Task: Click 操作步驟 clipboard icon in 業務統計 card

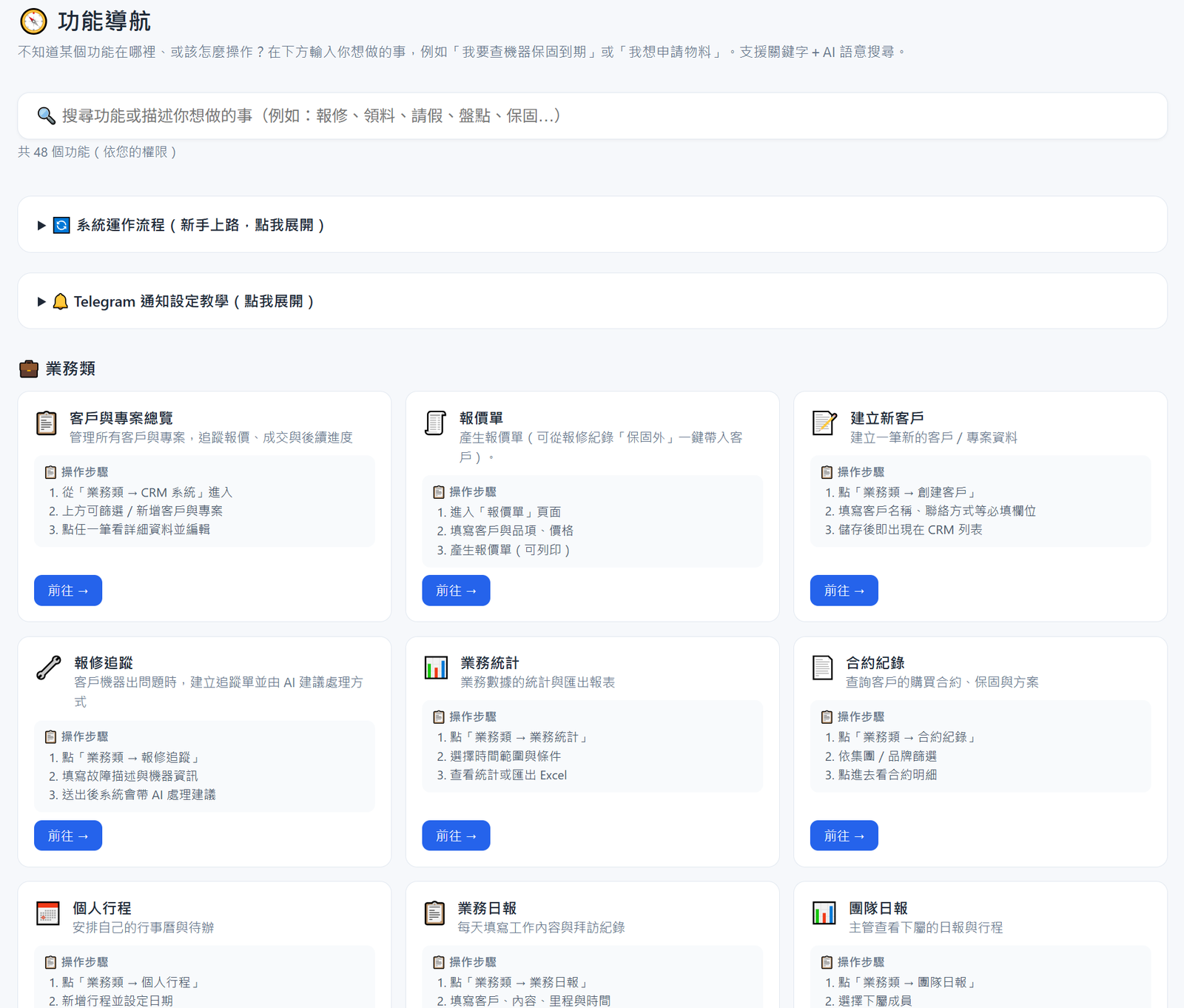Action: 439,716
